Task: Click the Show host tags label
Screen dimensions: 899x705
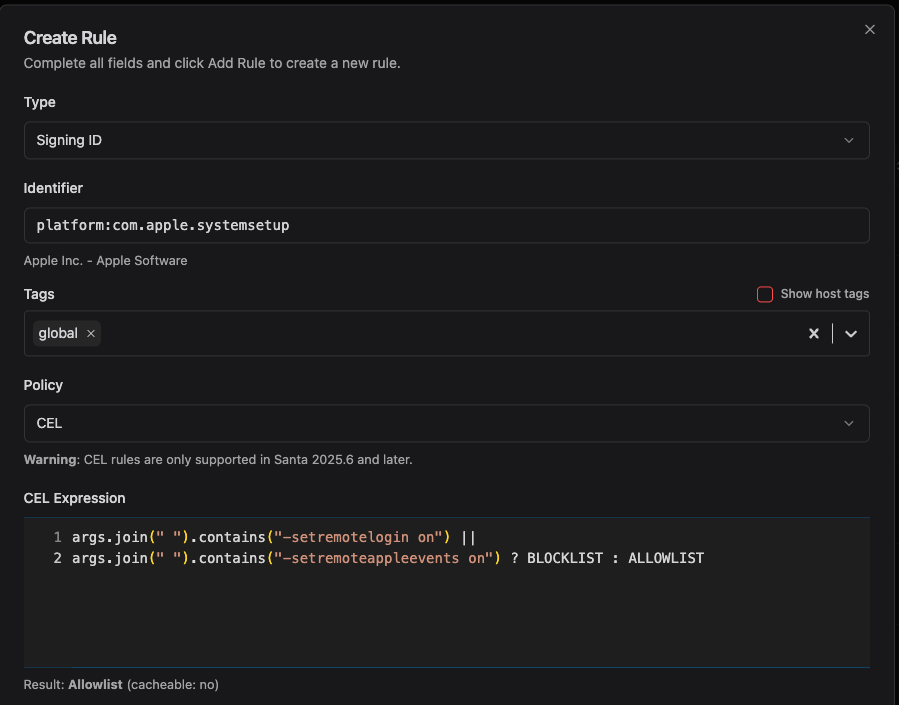Action: pos(824,294)
